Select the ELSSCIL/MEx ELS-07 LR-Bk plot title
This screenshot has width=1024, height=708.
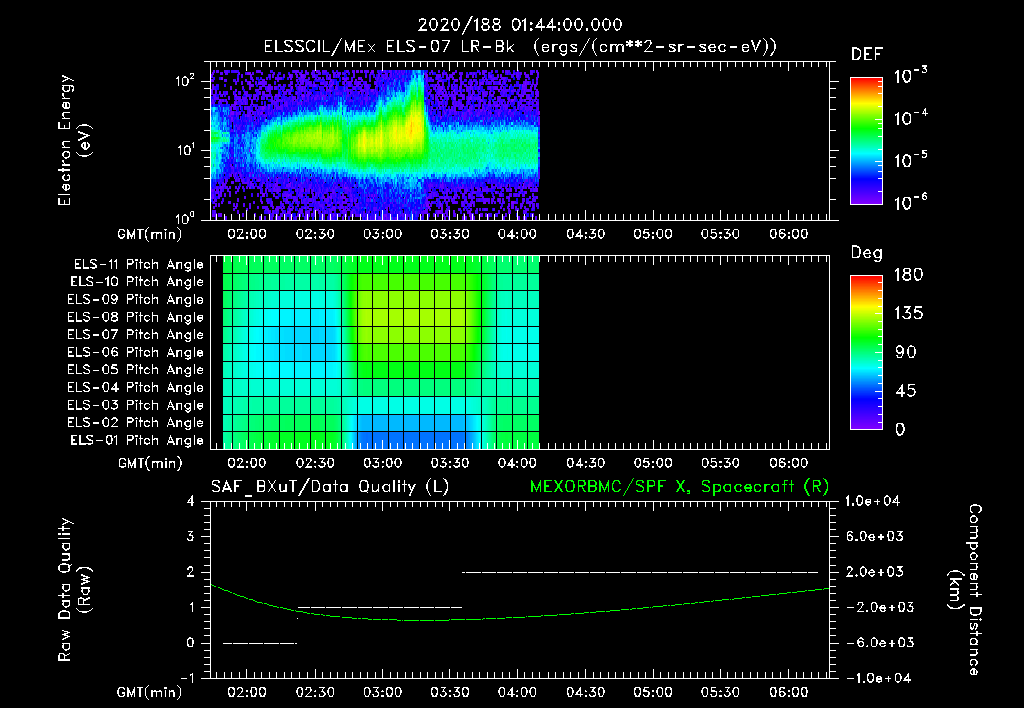point(520,47)
